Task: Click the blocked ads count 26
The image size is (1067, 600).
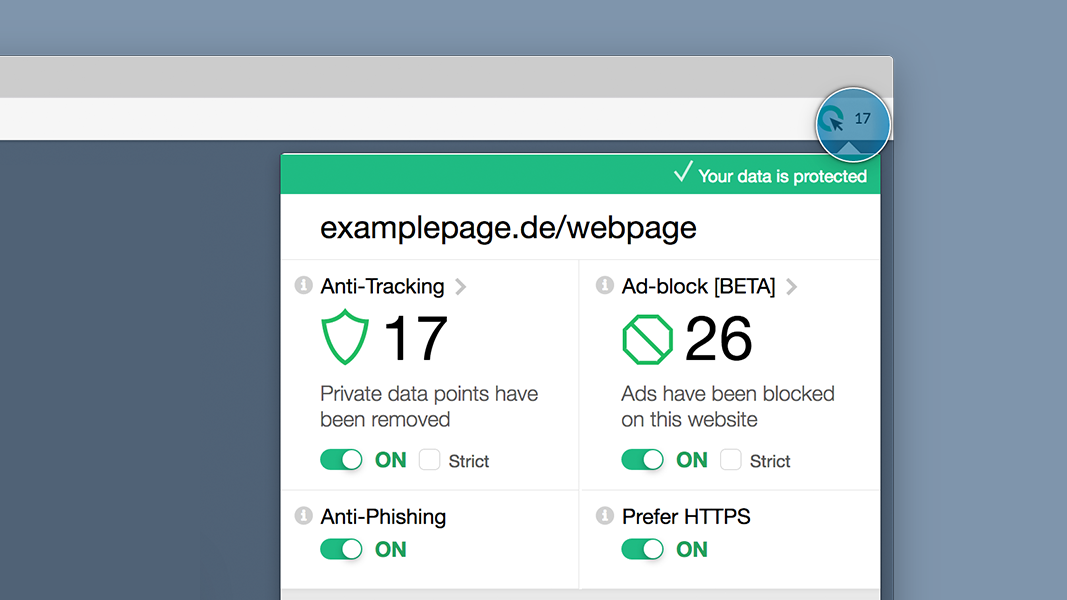Action: coord(719,338)
